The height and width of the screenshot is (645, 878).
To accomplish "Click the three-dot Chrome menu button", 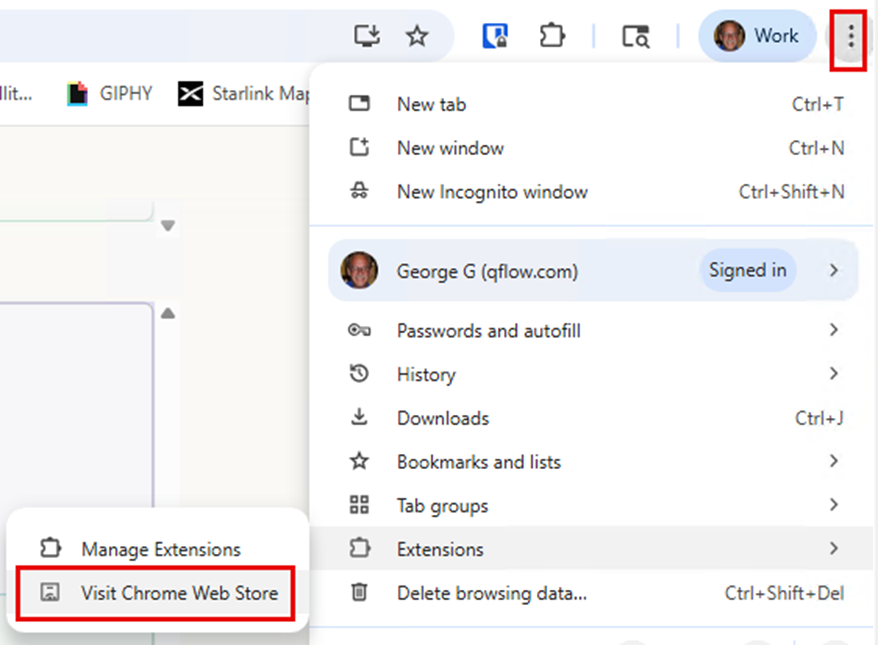I will pos(850,37).
